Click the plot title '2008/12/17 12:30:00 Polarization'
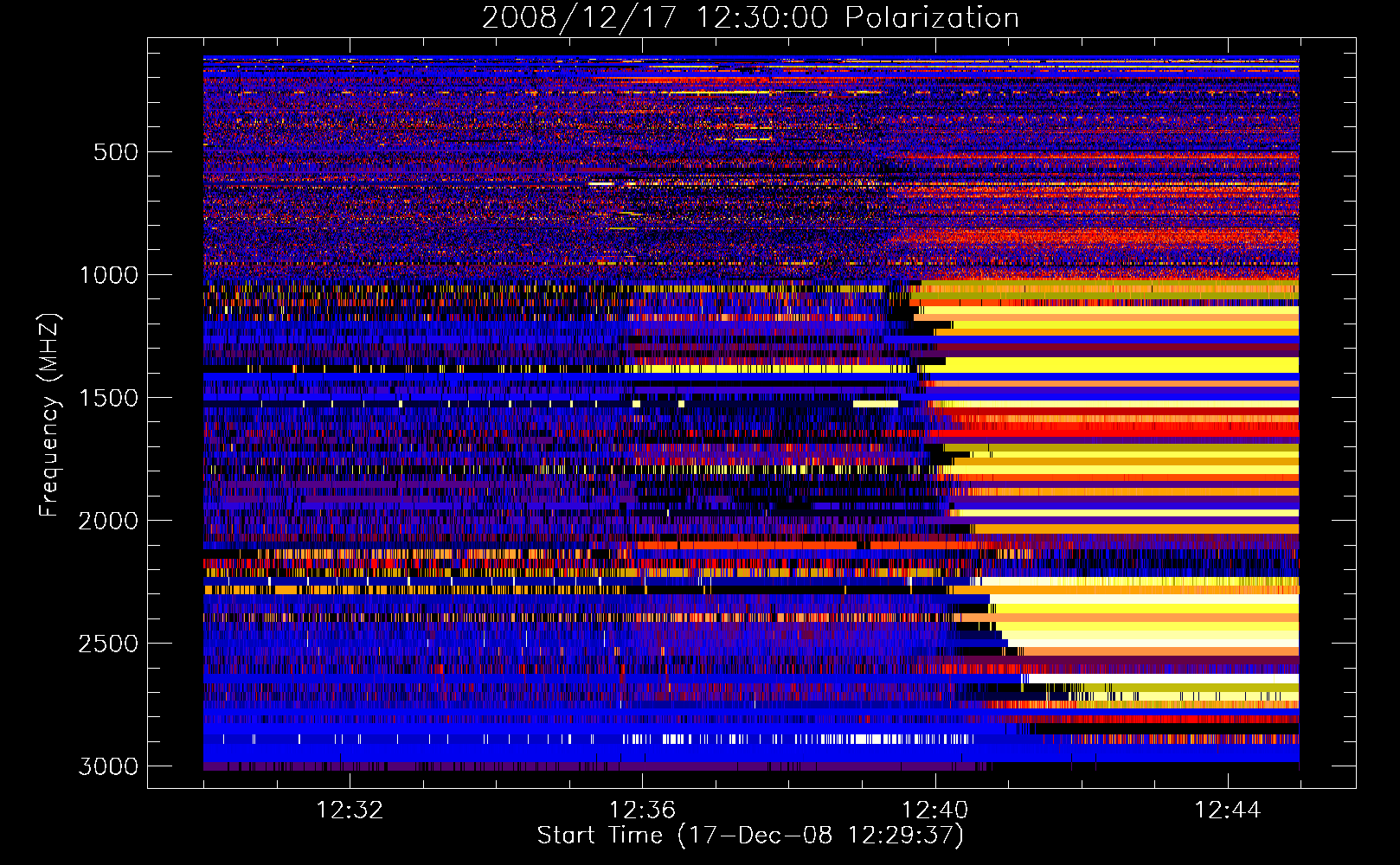The height and width of the screenshot is (865, 1400). coord(750,17)
